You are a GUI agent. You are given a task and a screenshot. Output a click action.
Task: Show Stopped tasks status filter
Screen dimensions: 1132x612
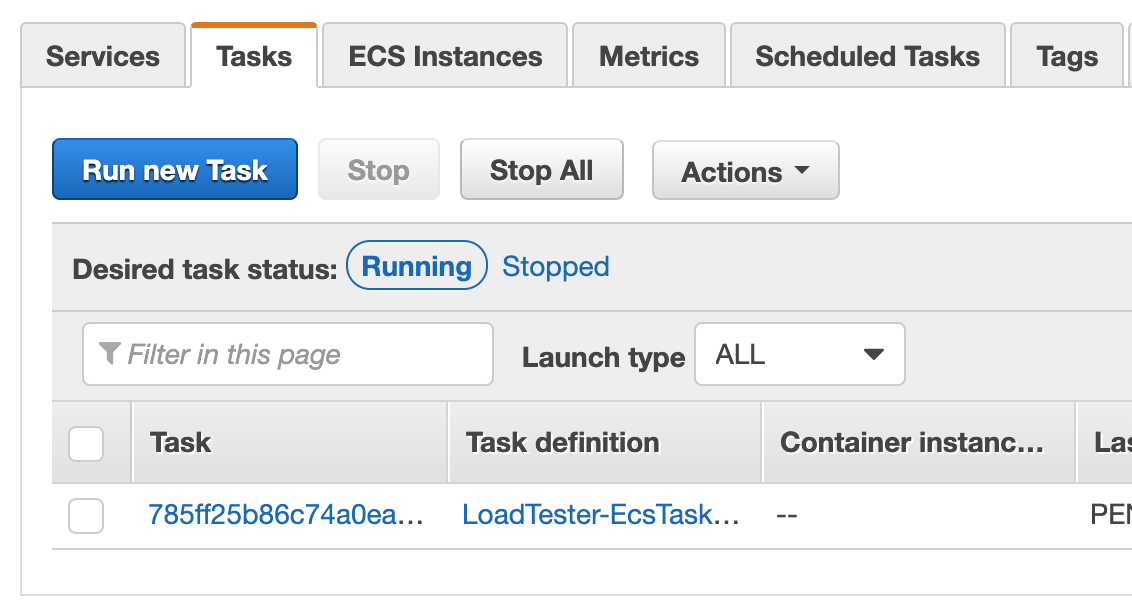pos(555,266)
